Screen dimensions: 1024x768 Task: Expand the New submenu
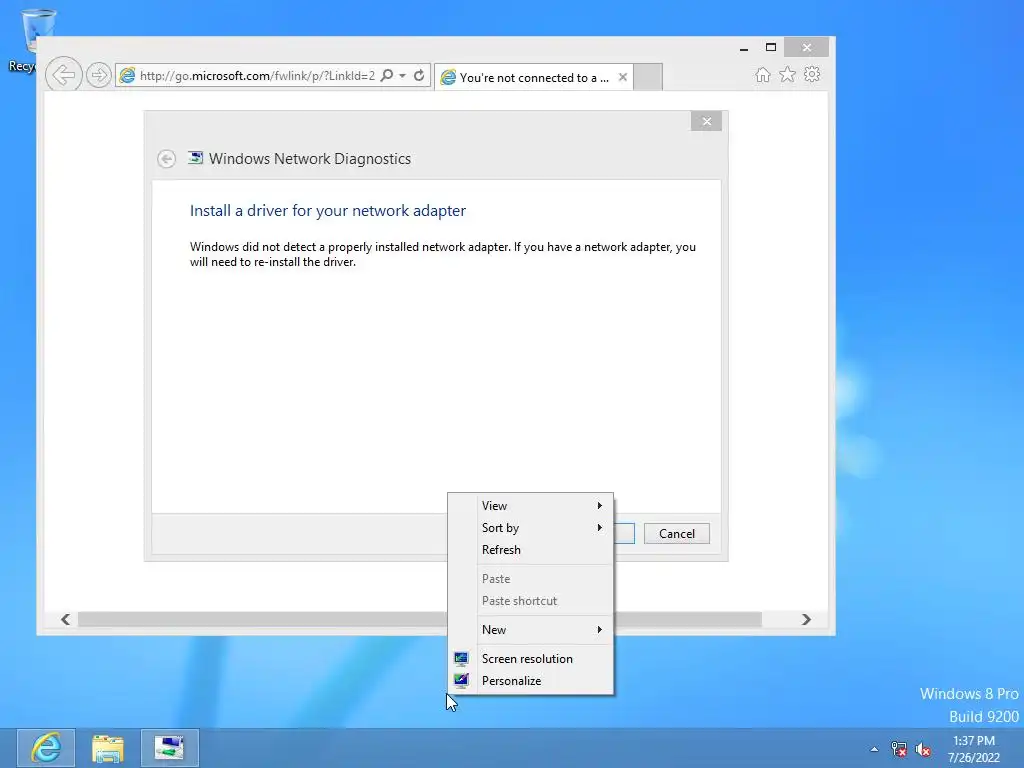tap(530, 630)
